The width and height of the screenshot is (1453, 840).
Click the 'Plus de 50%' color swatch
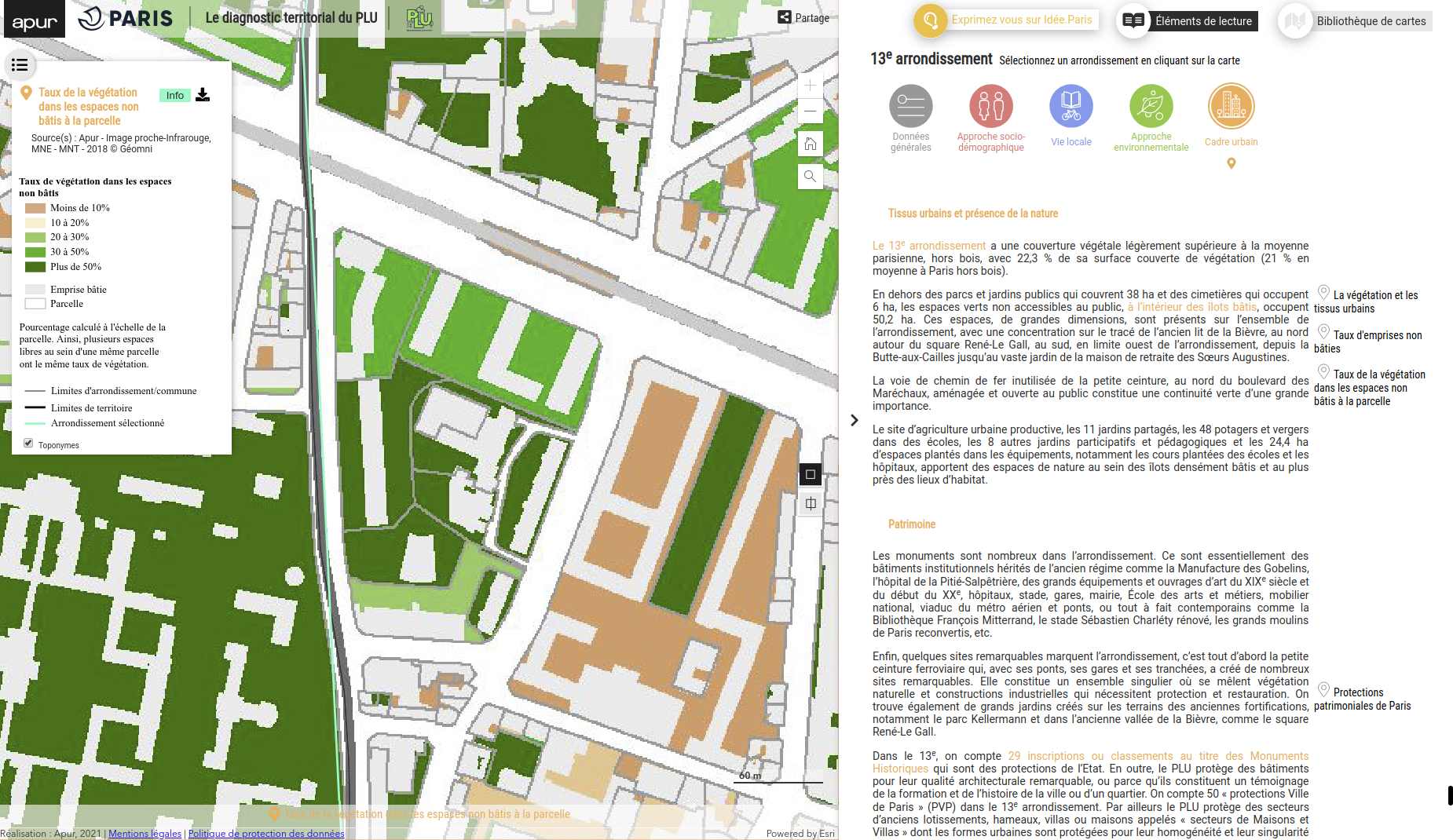coord(35,267)
